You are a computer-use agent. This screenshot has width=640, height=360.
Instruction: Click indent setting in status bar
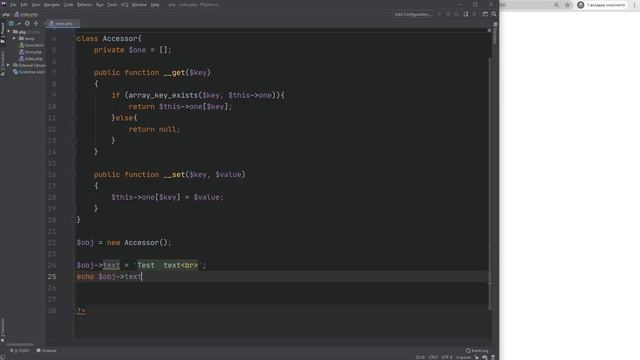click(463, 357)
